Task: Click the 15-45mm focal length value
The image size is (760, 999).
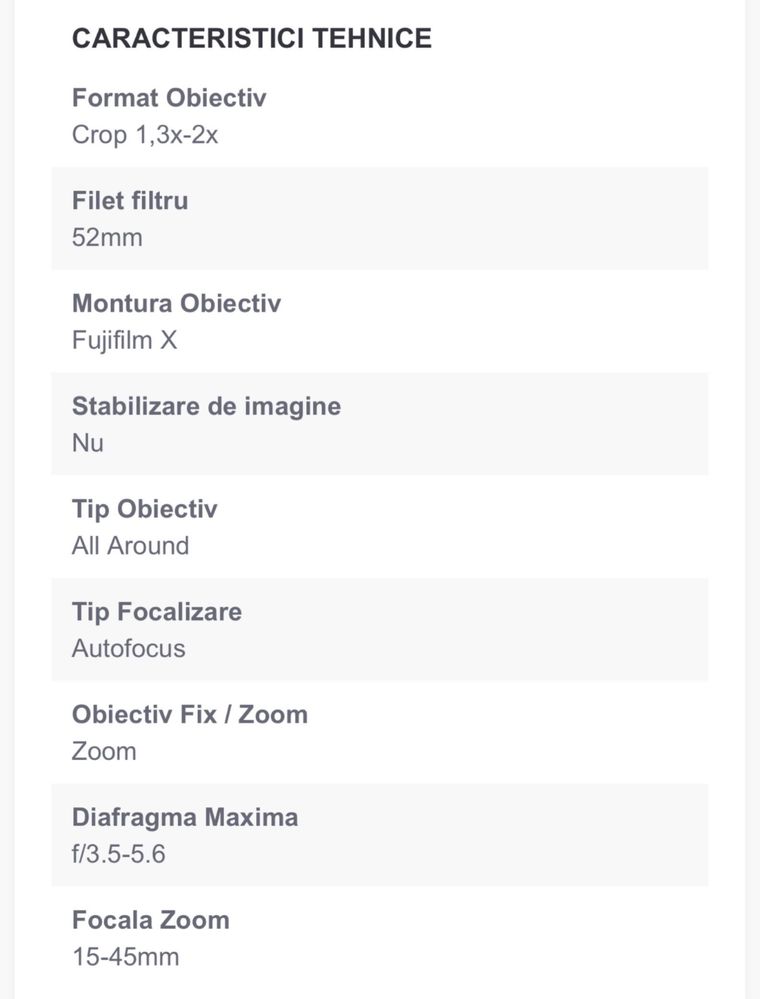Action: pos(125,957)
